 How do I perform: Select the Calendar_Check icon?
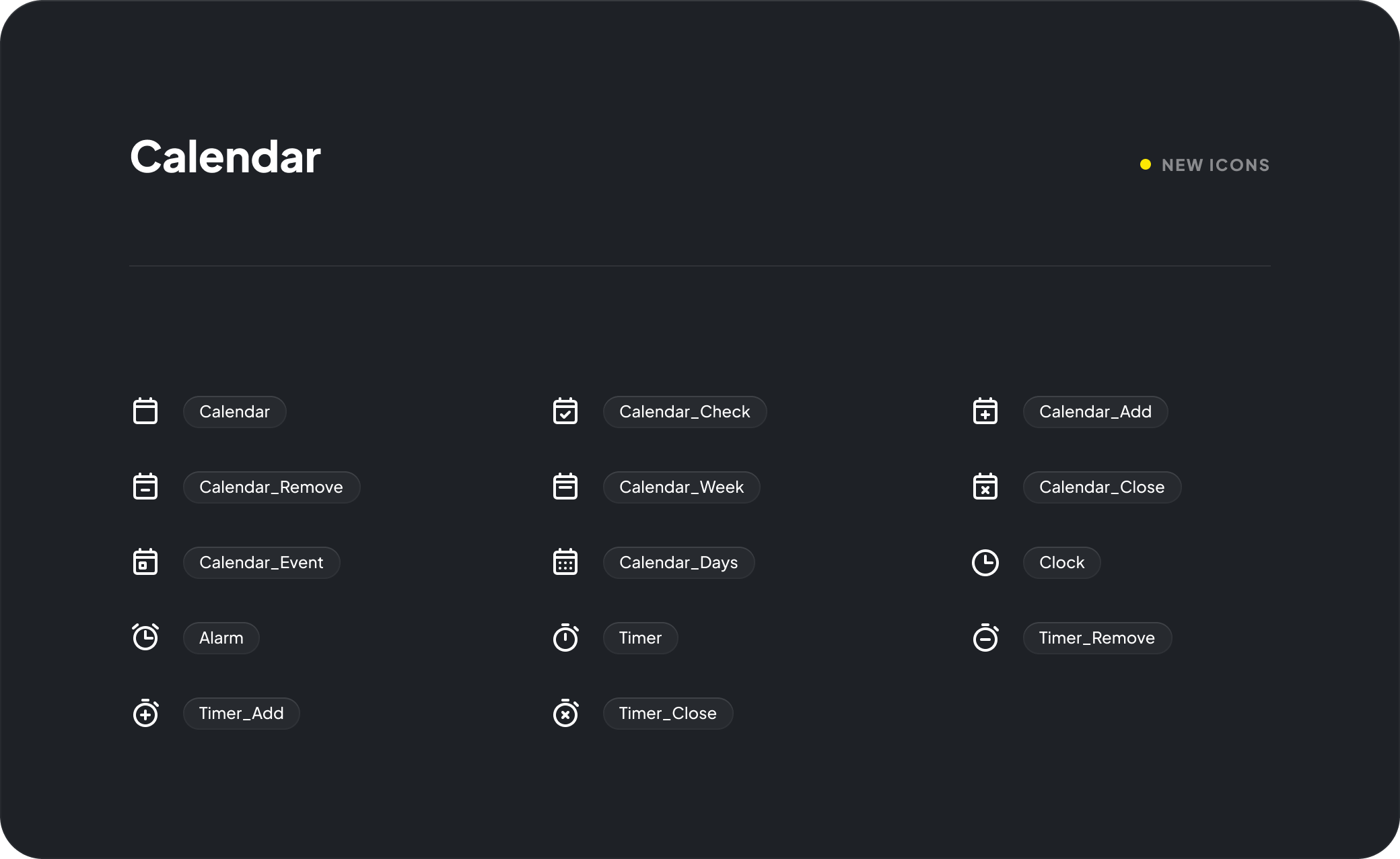coord(565,411)
